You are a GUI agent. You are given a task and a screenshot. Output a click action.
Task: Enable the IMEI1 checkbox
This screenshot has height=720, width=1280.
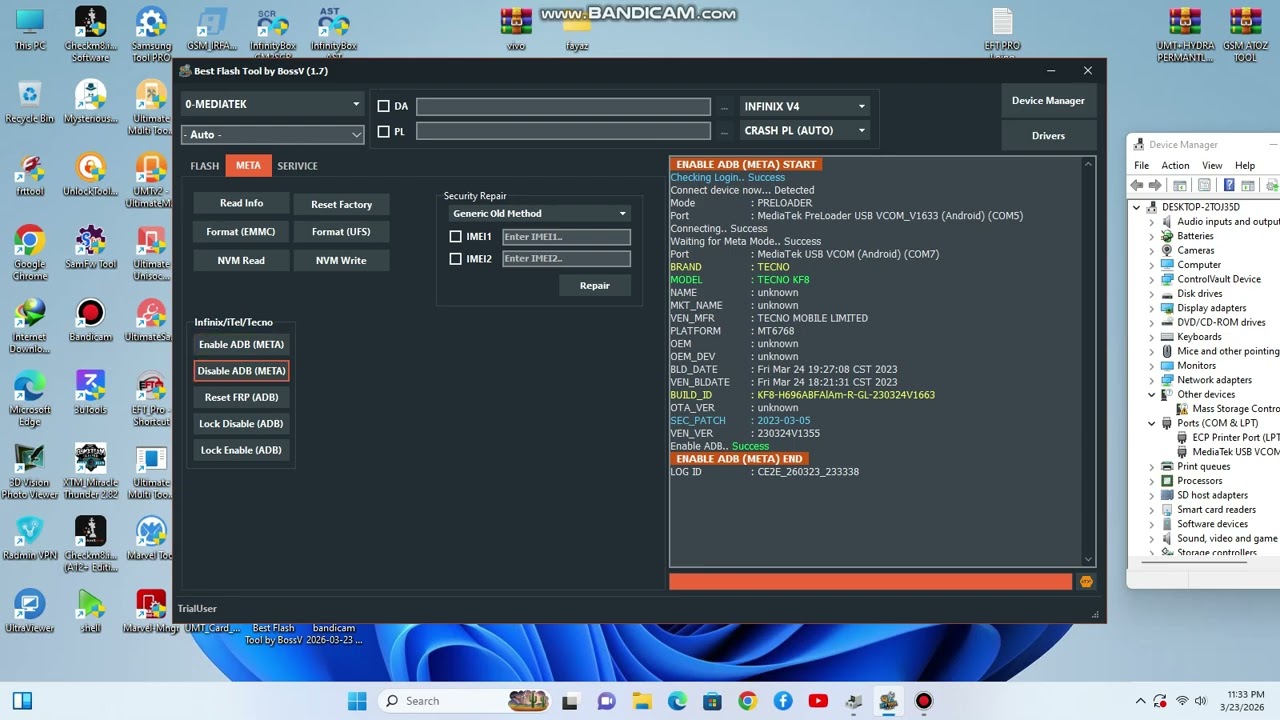tap(456, 237)
